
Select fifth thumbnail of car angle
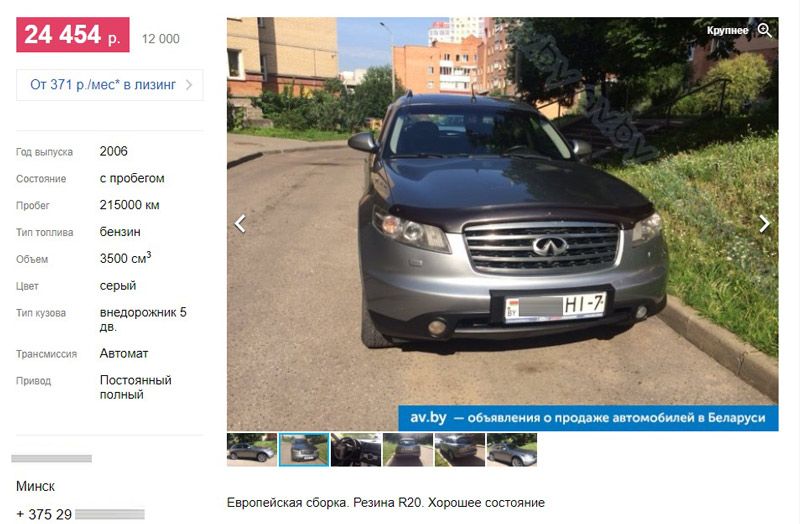(460, 450)
